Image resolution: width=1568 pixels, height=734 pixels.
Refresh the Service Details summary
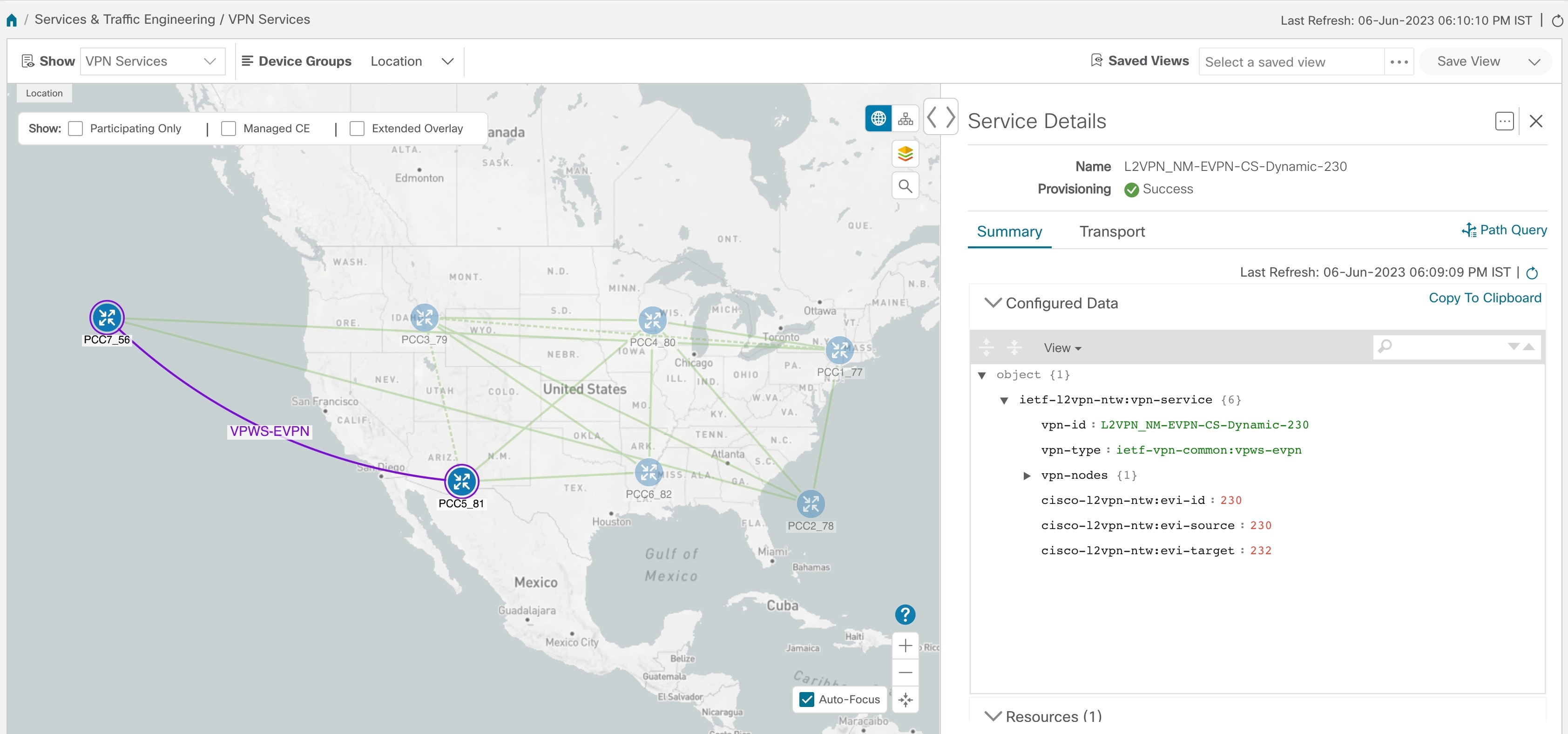(x=1532, y=273)
